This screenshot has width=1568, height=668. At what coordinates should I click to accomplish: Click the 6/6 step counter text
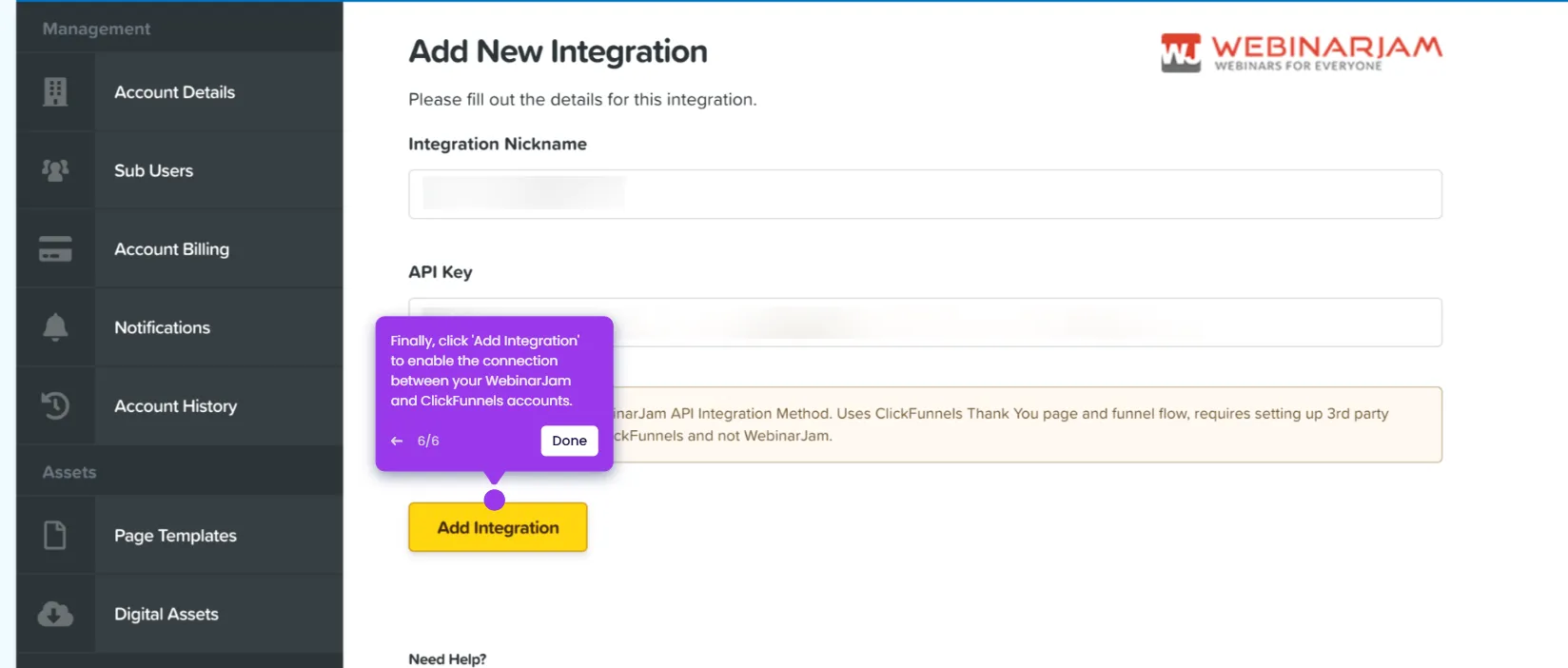[428, 441]
